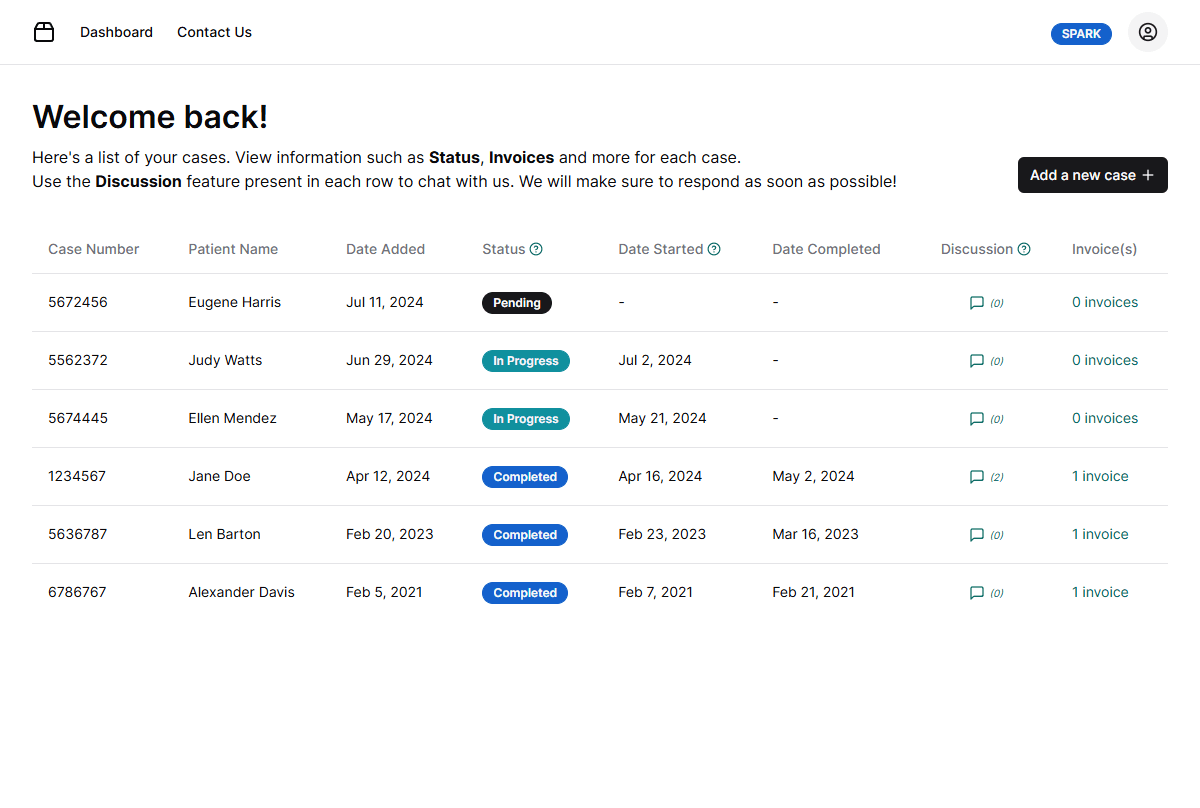Click the Add a new case button
The width and height of the screenshot is (1200, 808).
click(x=1092, y=175)
